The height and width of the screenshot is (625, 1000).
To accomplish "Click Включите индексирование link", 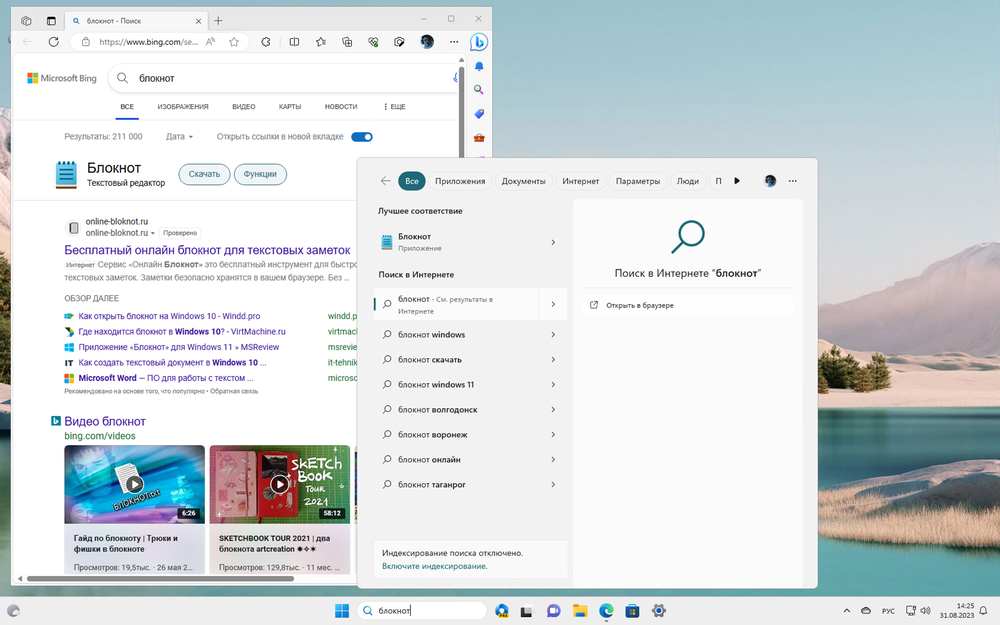I will point(434,566).
